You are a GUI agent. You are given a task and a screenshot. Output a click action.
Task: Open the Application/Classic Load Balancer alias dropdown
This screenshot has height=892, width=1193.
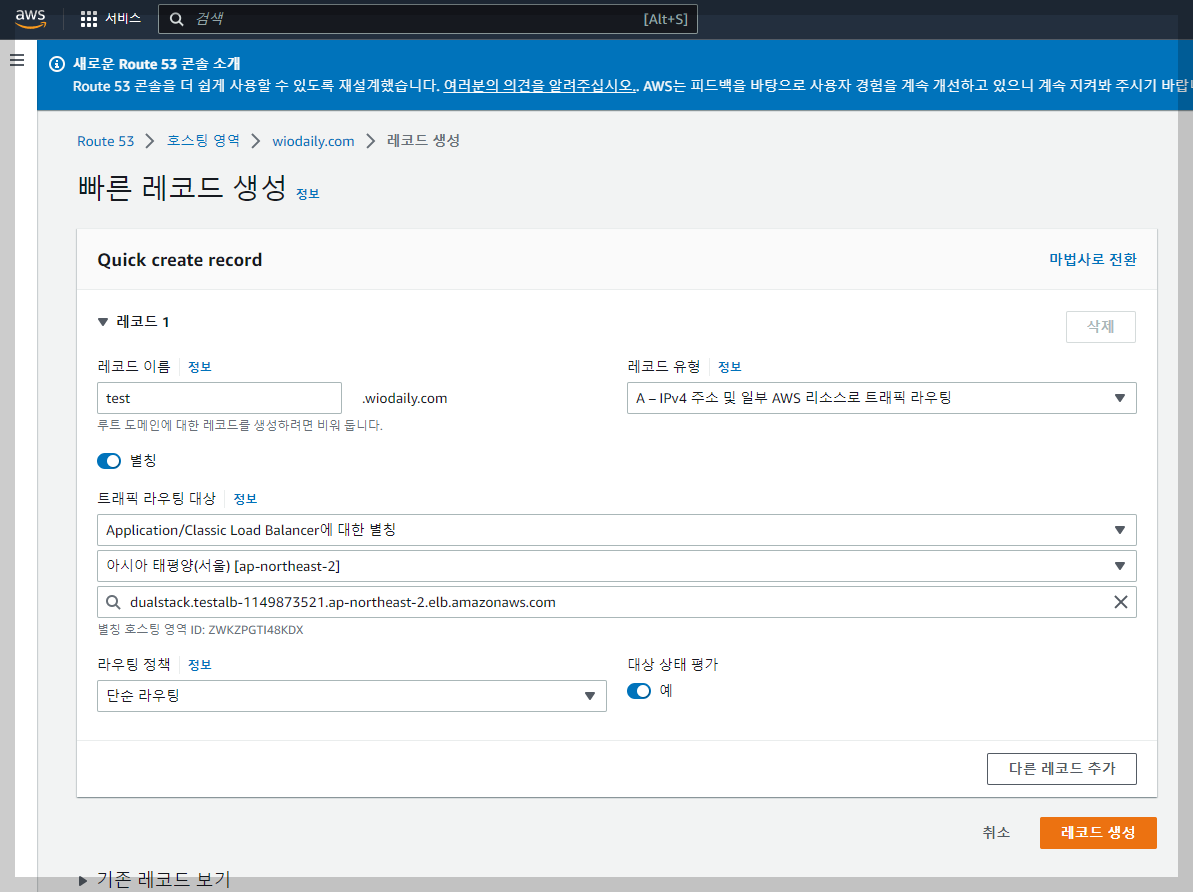point(617,530)
